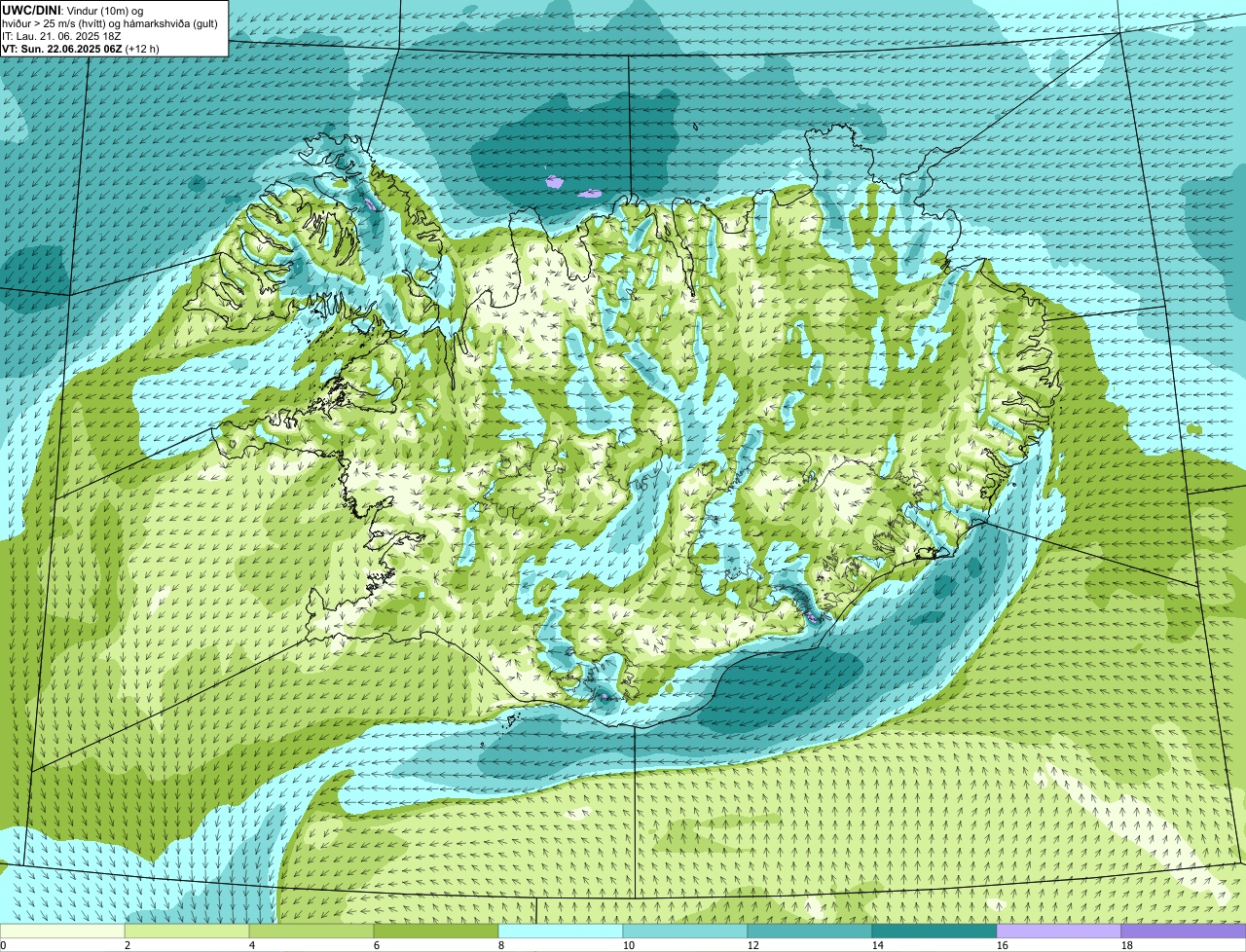Click the 'UWC/DINI' title text
Image resolution: width=1246 pixels, height=952 pixels.
[x=31, y=10]
